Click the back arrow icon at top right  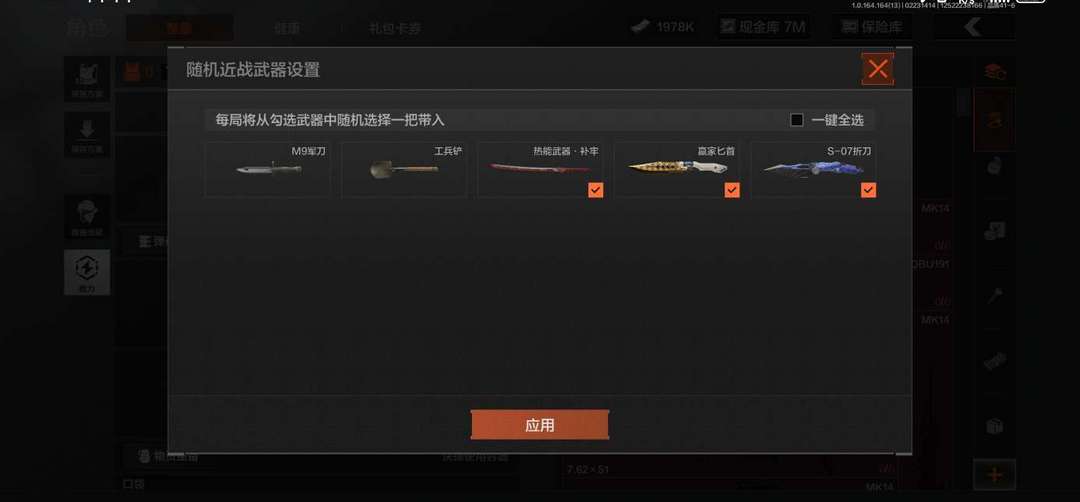tap(973, 27)
